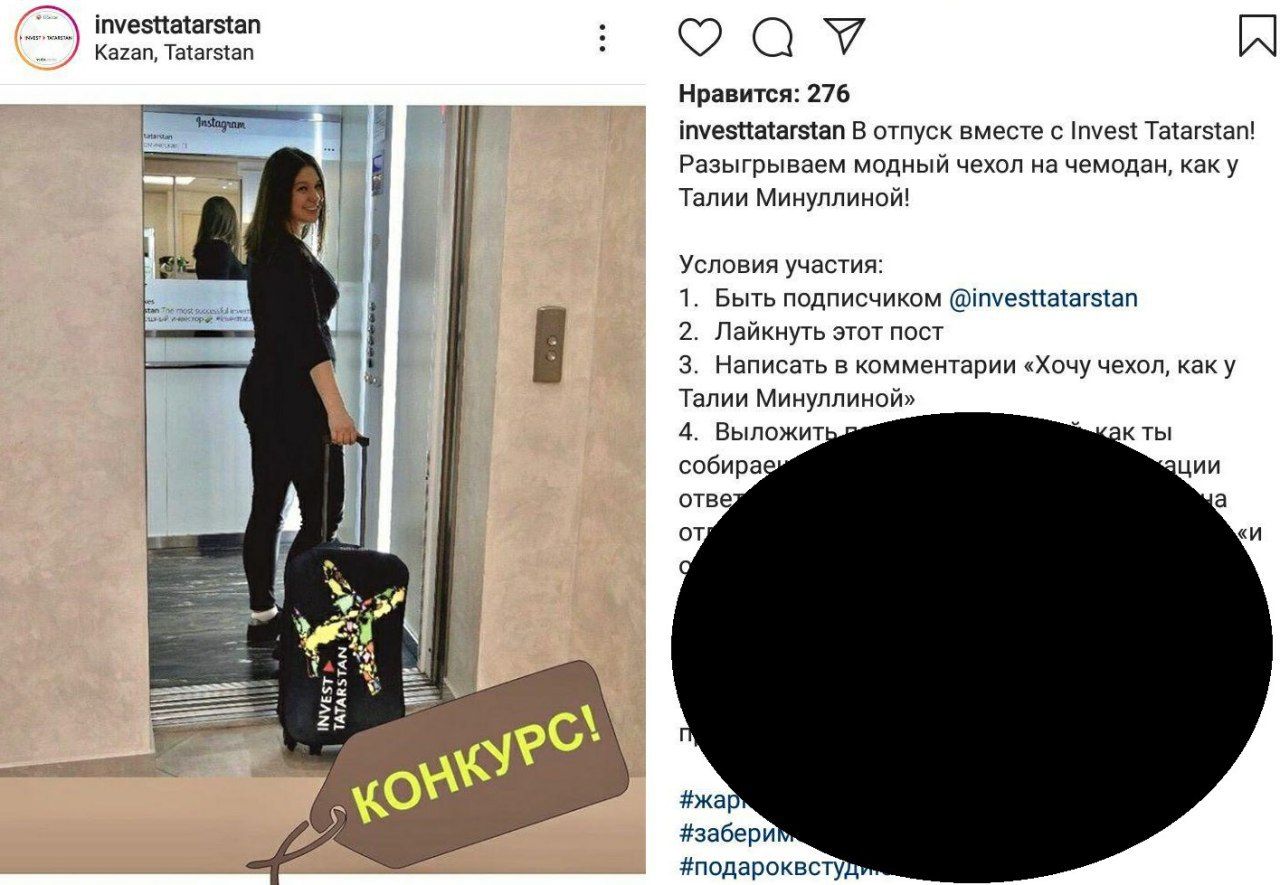Screen dimensions: 1280x885
Task: Tap the Instagram logo in the mirror
Action: pyautogui.click(x=220, y=123)
